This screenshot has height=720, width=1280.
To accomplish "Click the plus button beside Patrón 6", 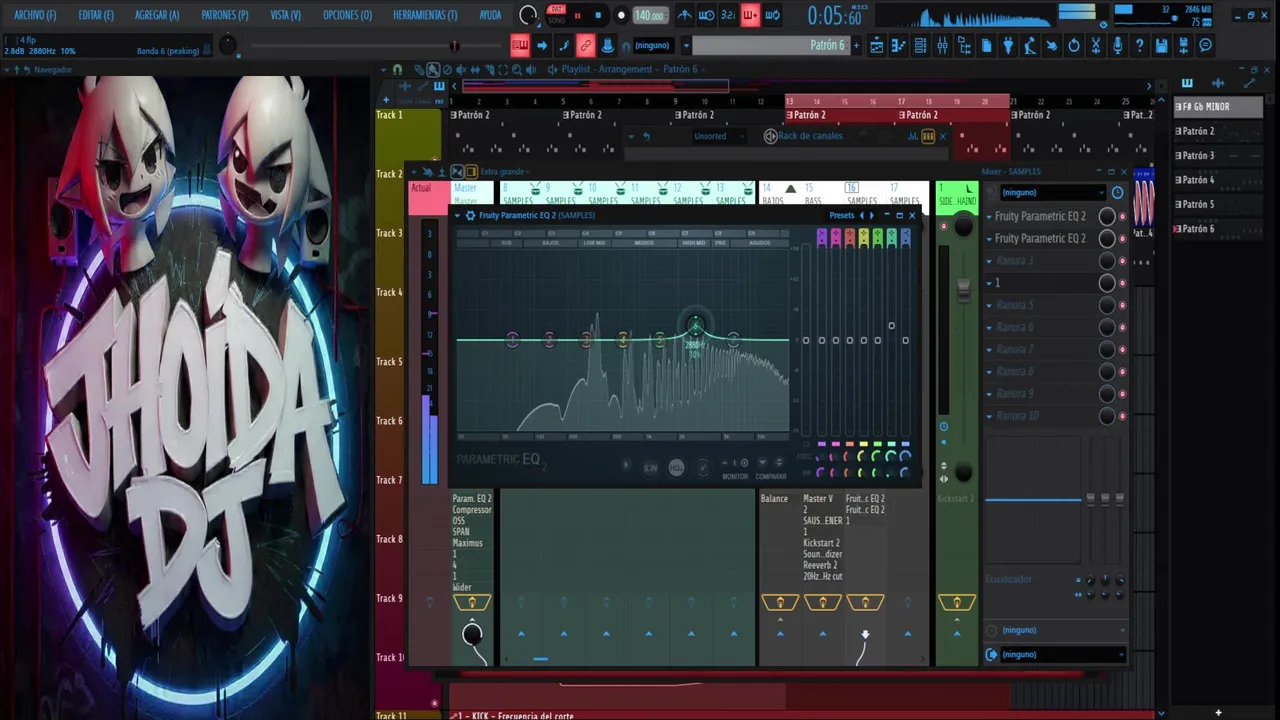I will [x=856, y=45].
